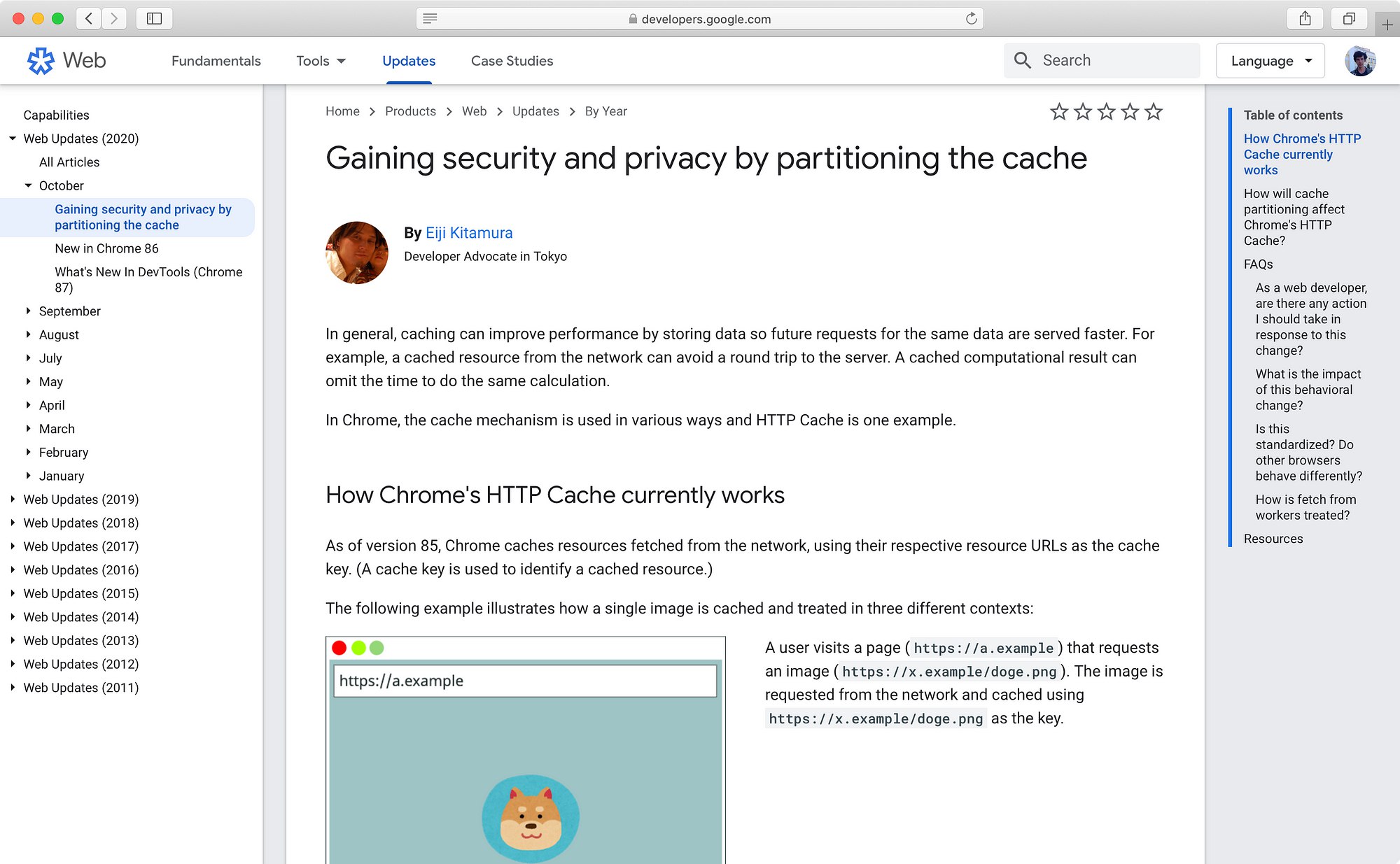Expand Web Updates (2014)
The width and height of the screenshot is (1400, 864).
click(x=13, y=617)
